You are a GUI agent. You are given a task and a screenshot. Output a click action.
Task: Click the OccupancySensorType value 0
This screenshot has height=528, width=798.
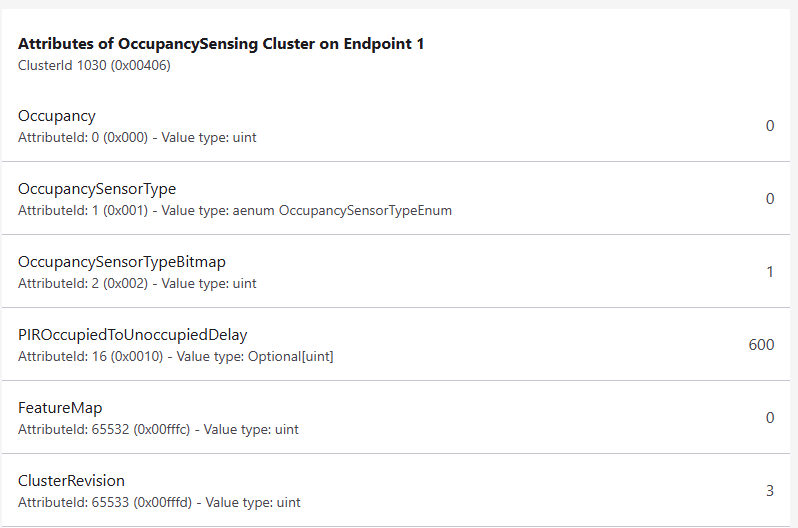click(770, 199)
